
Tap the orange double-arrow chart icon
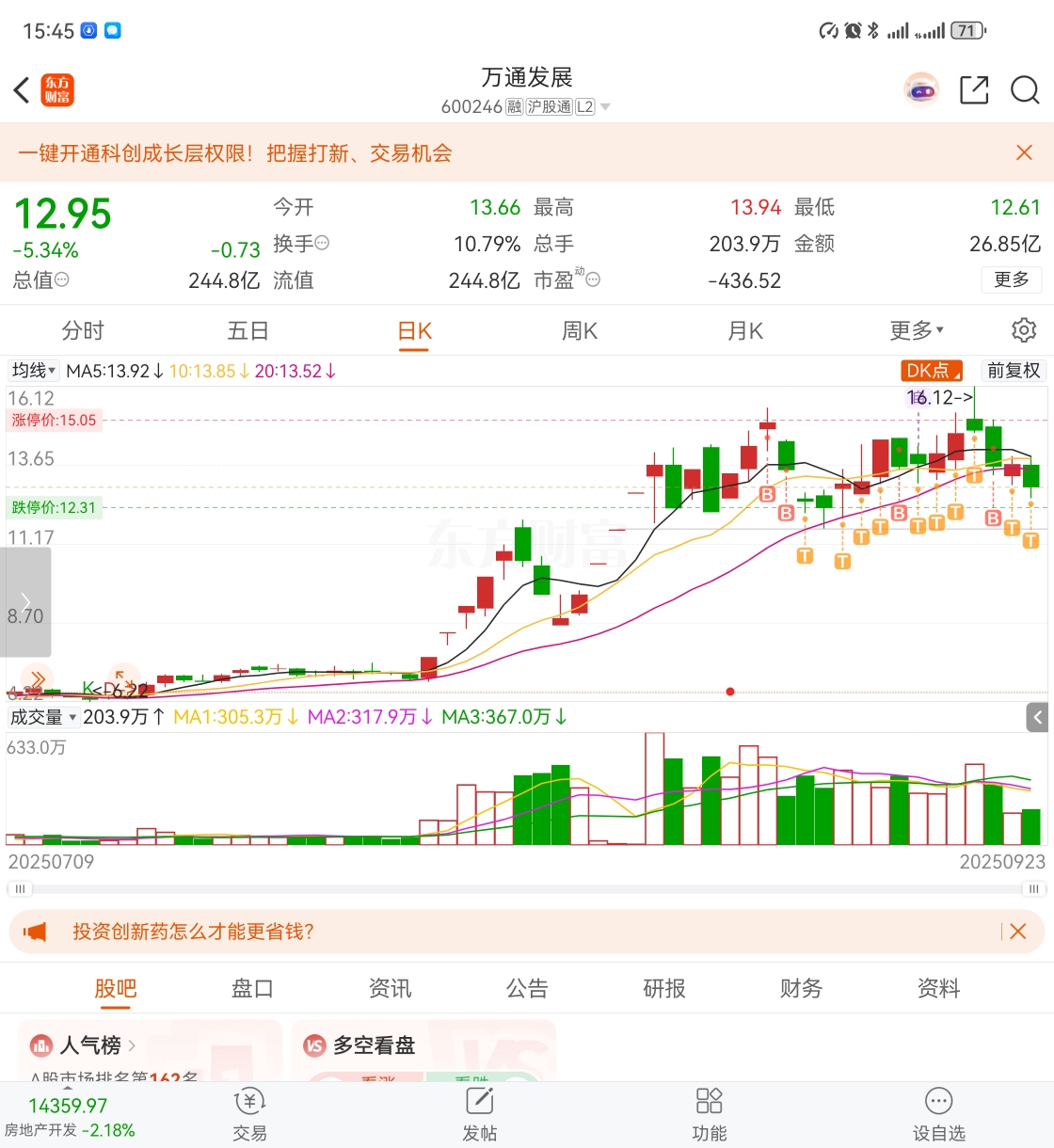coord(38,678)
